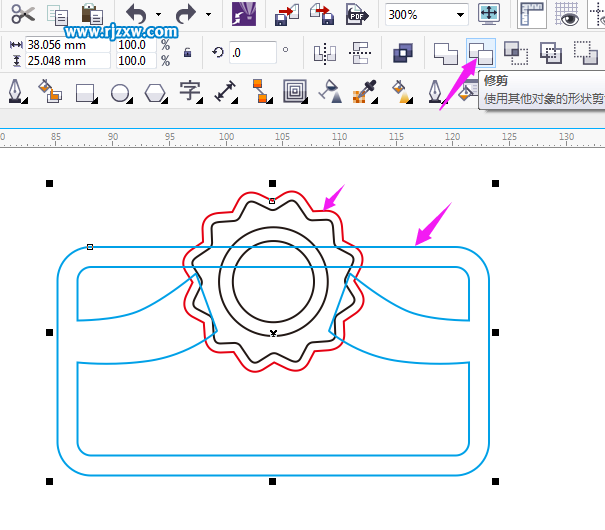Select the Smart Fill tool

50,91
